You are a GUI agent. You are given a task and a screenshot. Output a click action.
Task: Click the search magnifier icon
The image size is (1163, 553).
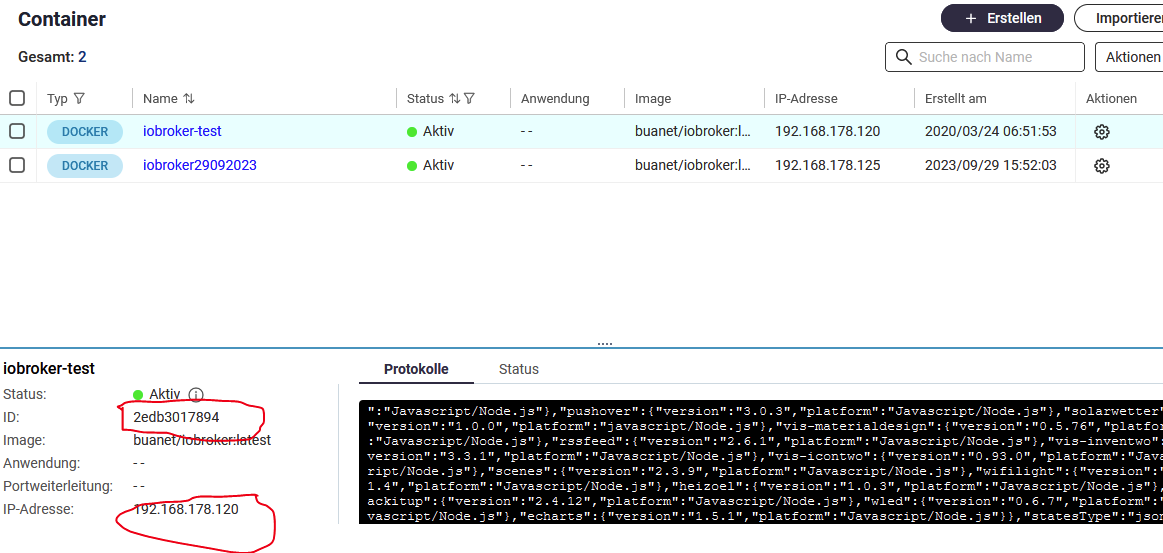point(903,57)
